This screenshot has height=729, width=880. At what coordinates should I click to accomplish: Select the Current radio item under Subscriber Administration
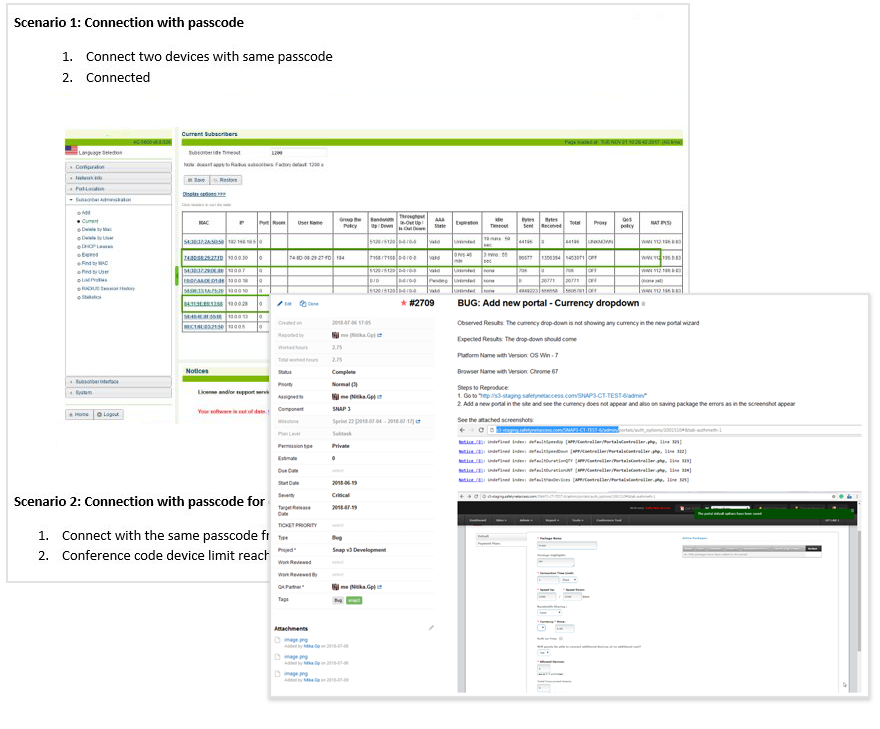point(79,220)
